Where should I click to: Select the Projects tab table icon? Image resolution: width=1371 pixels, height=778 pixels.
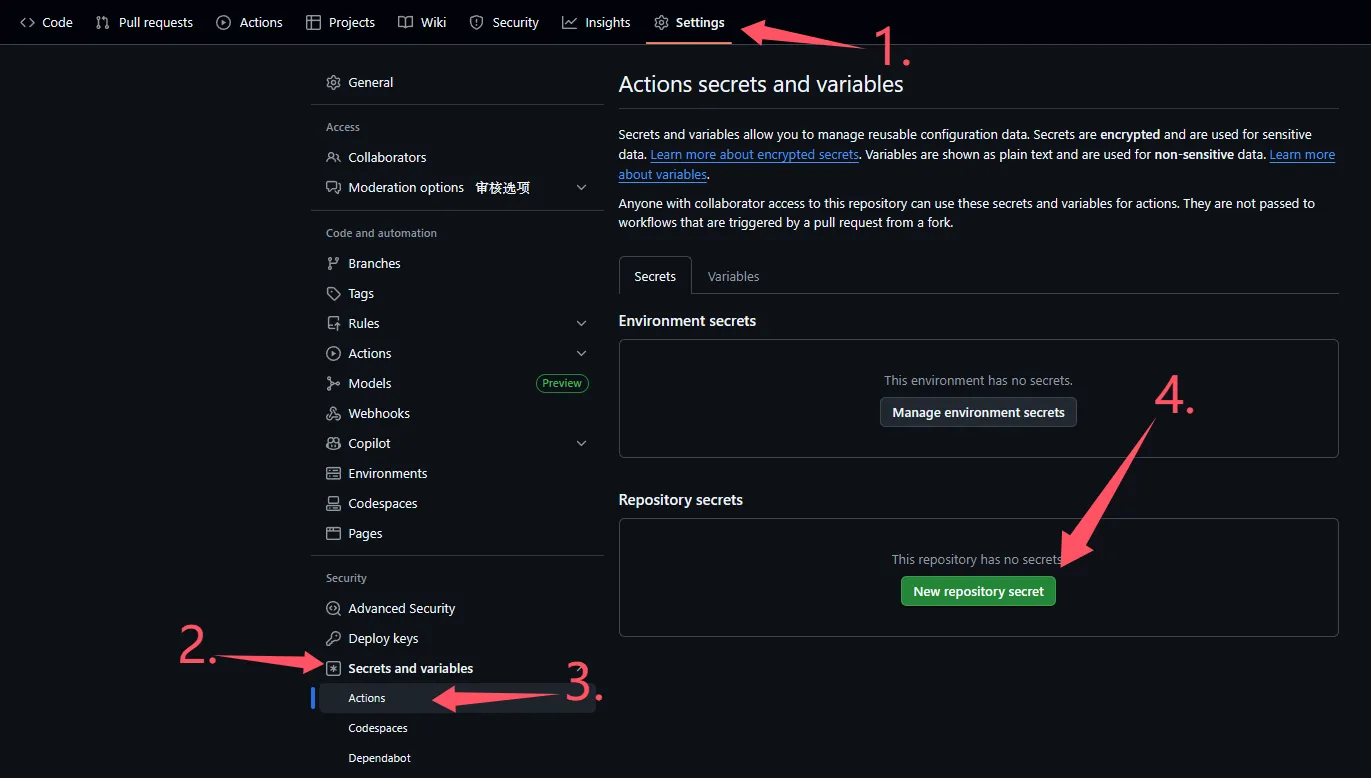pos(314,22)
